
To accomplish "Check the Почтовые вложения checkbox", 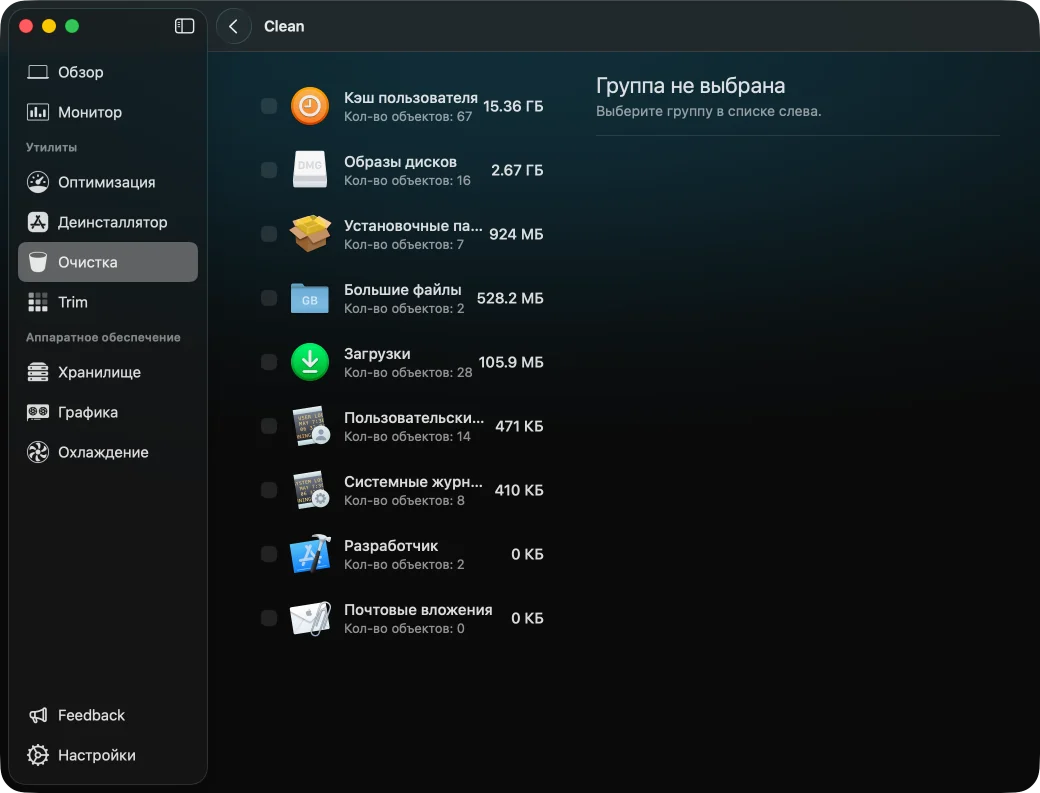I will tap(269, 618).
